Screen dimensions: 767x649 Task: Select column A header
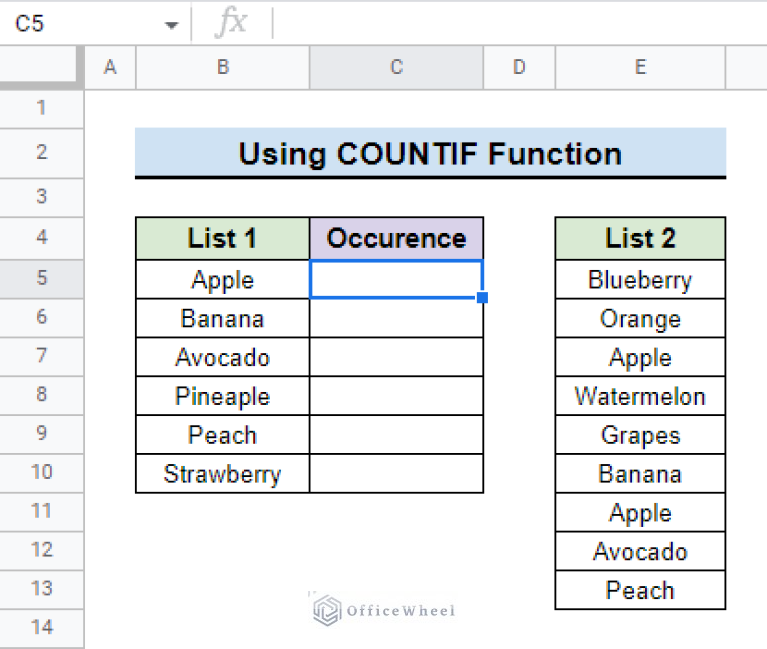110,67
